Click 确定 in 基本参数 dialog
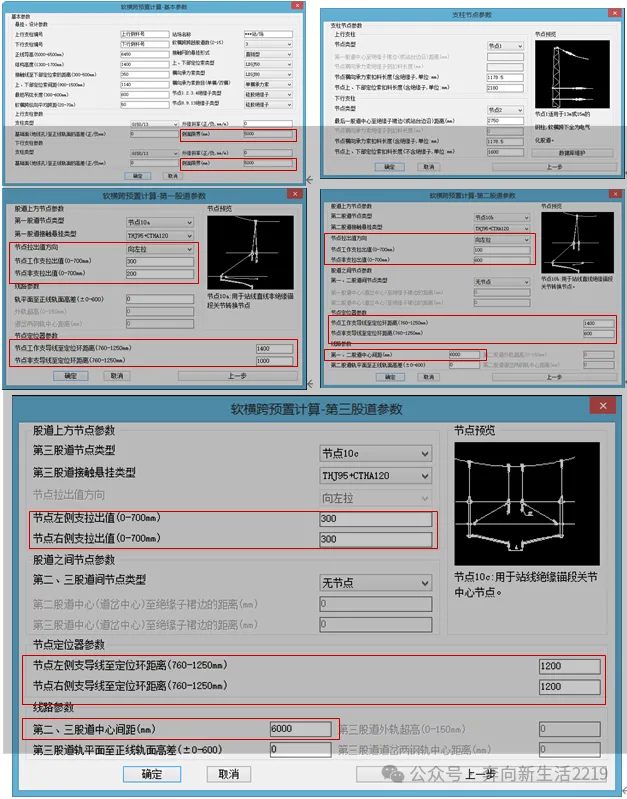Viewport: 627px width, 799px height. [138, 176]
